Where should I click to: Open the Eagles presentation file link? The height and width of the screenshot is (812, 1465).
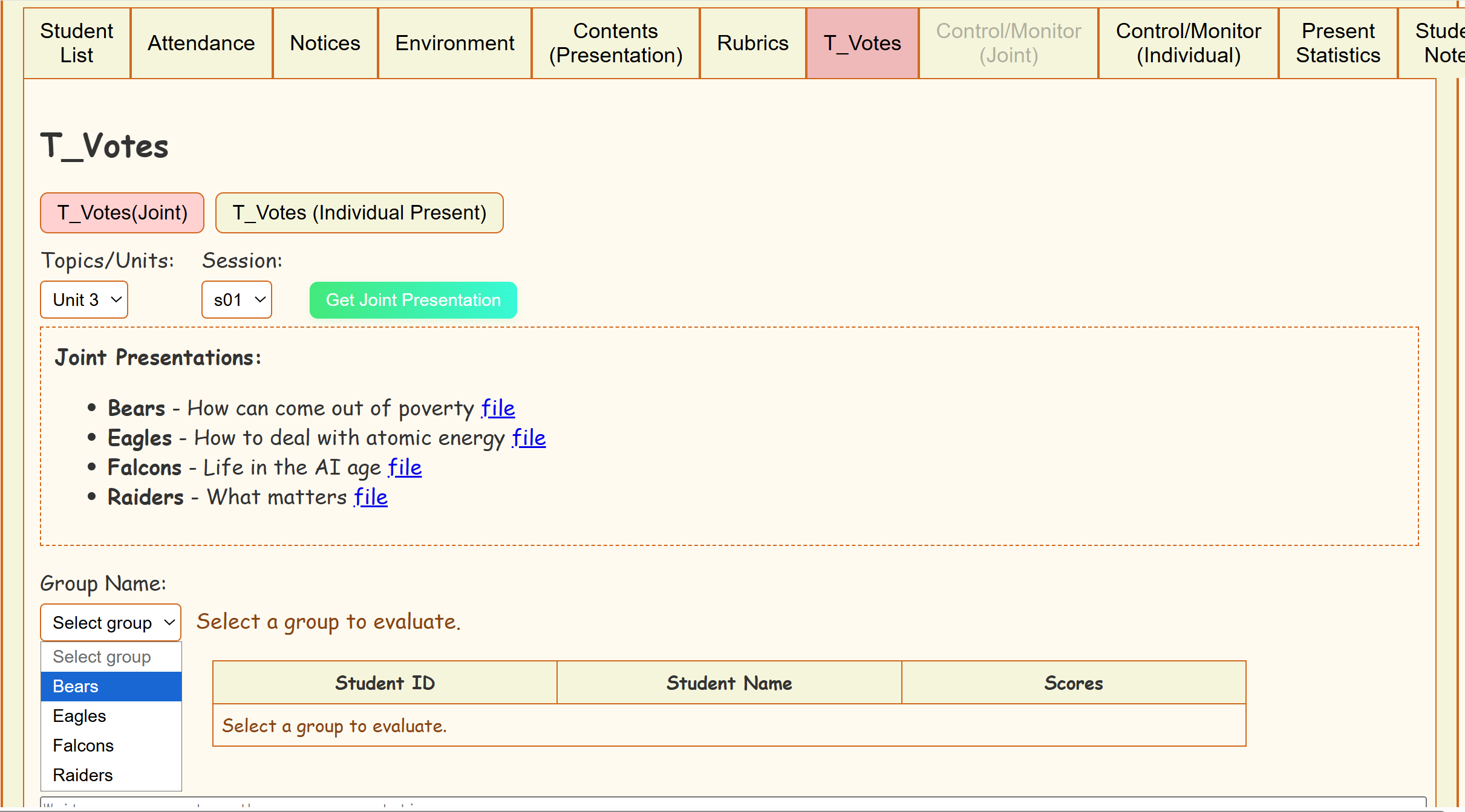[529, 438]
